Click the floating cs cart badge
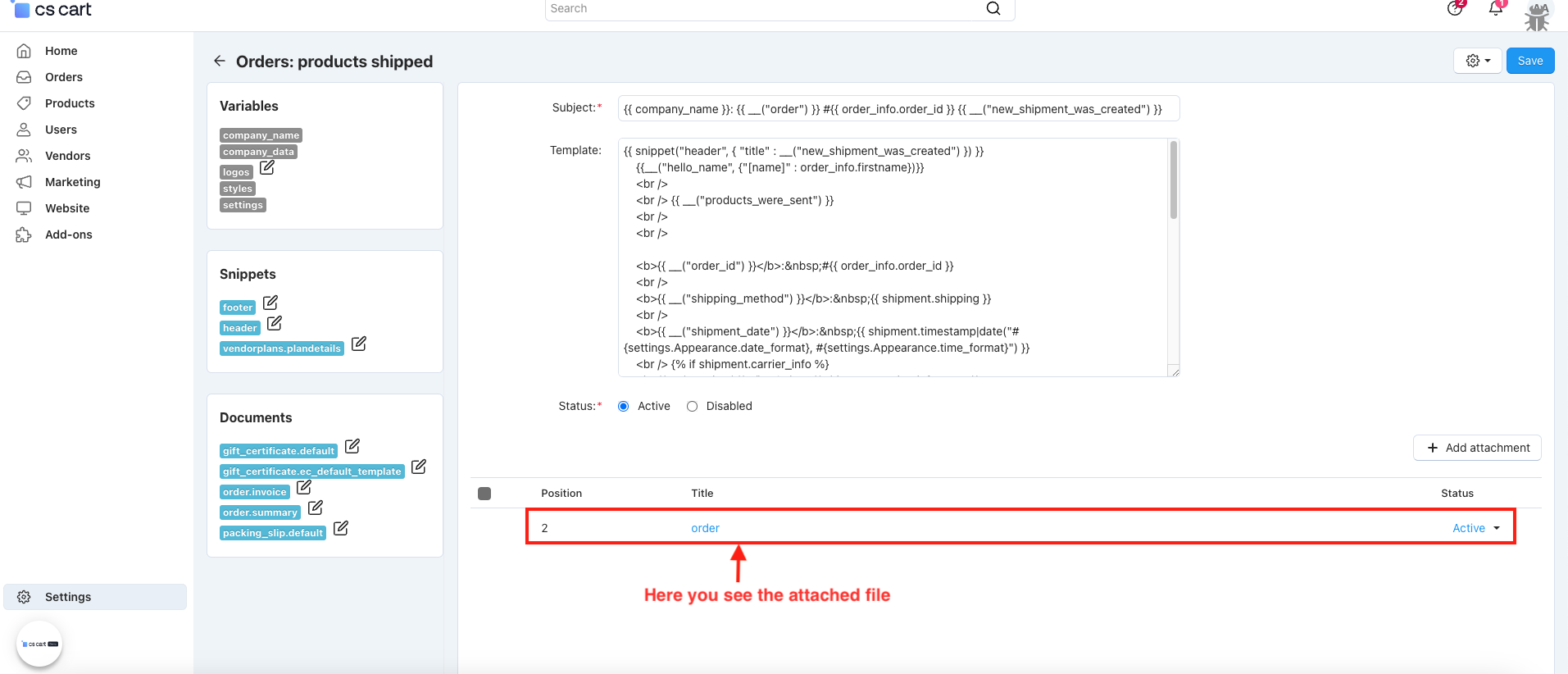Screen dimensions: 1568x674 39,644
